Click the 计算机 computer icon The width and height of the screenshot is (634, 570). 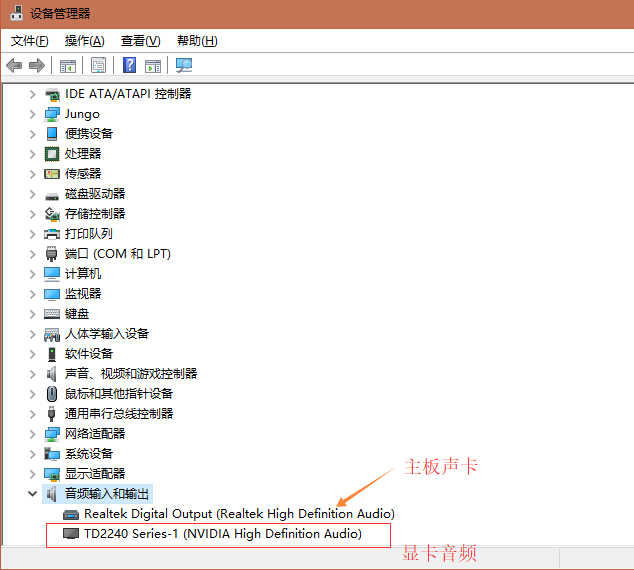click(x=52, y=274)
